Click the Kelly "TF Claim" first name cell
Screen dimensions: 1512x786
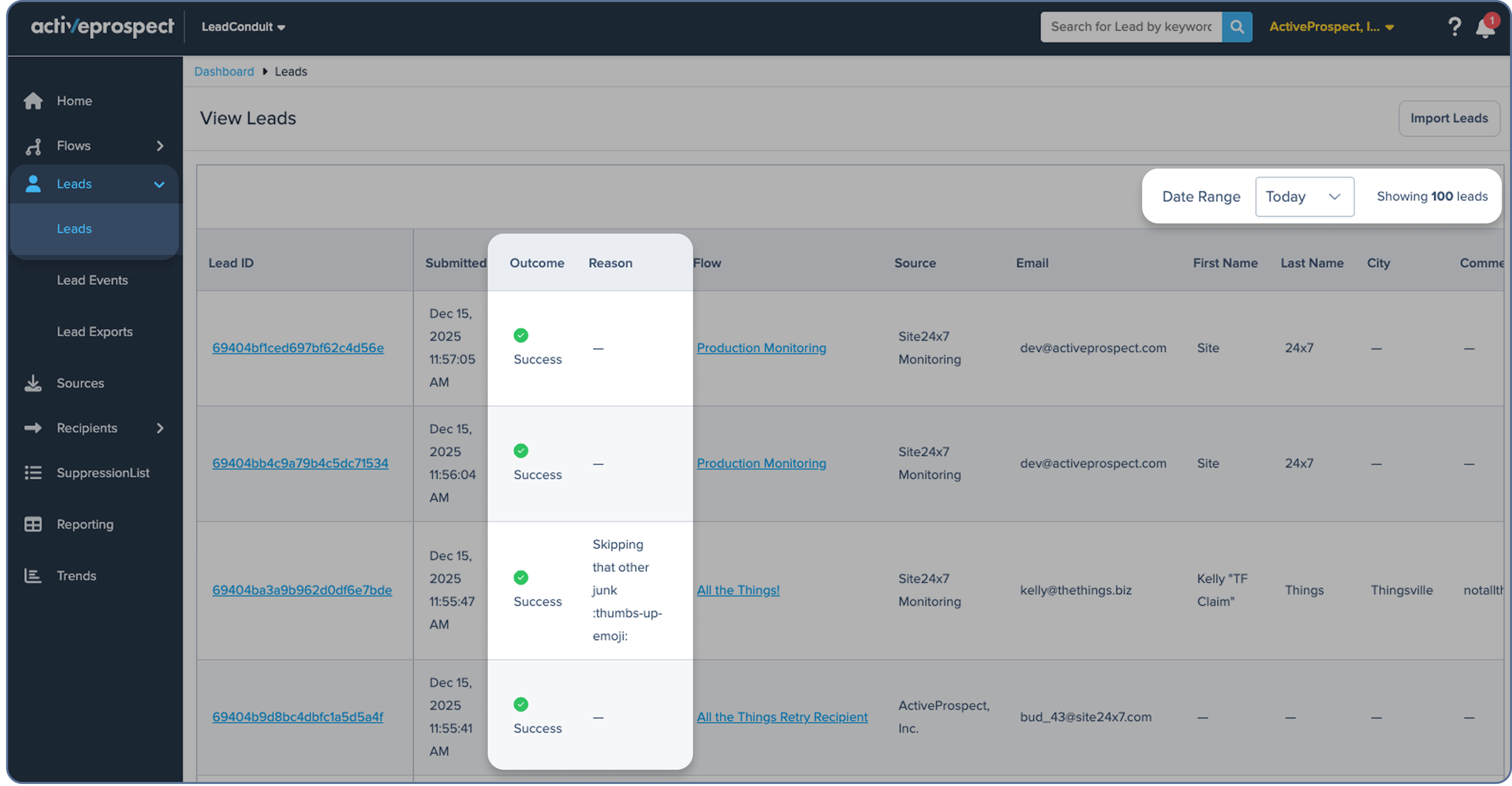(x=1222, y=590)
